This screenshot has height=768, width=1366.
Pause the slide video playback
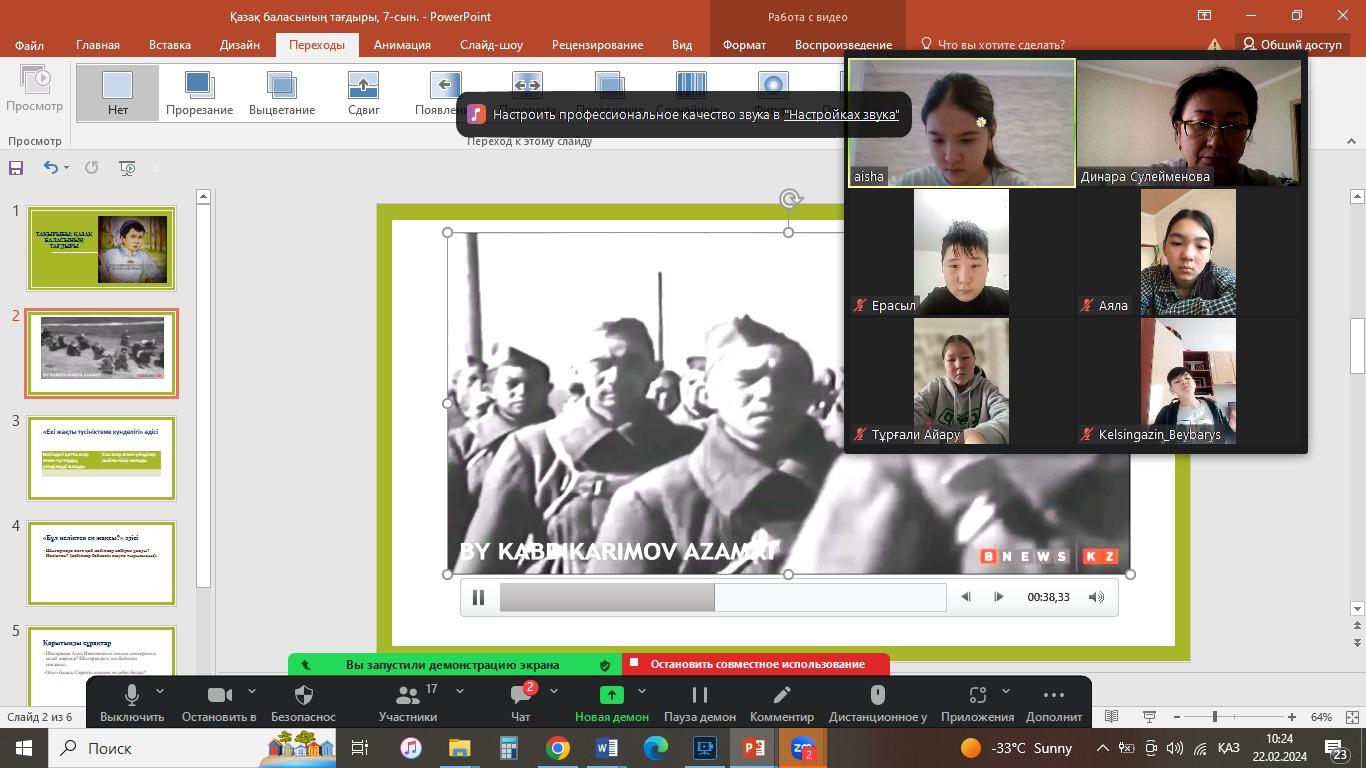click(478, 597)
